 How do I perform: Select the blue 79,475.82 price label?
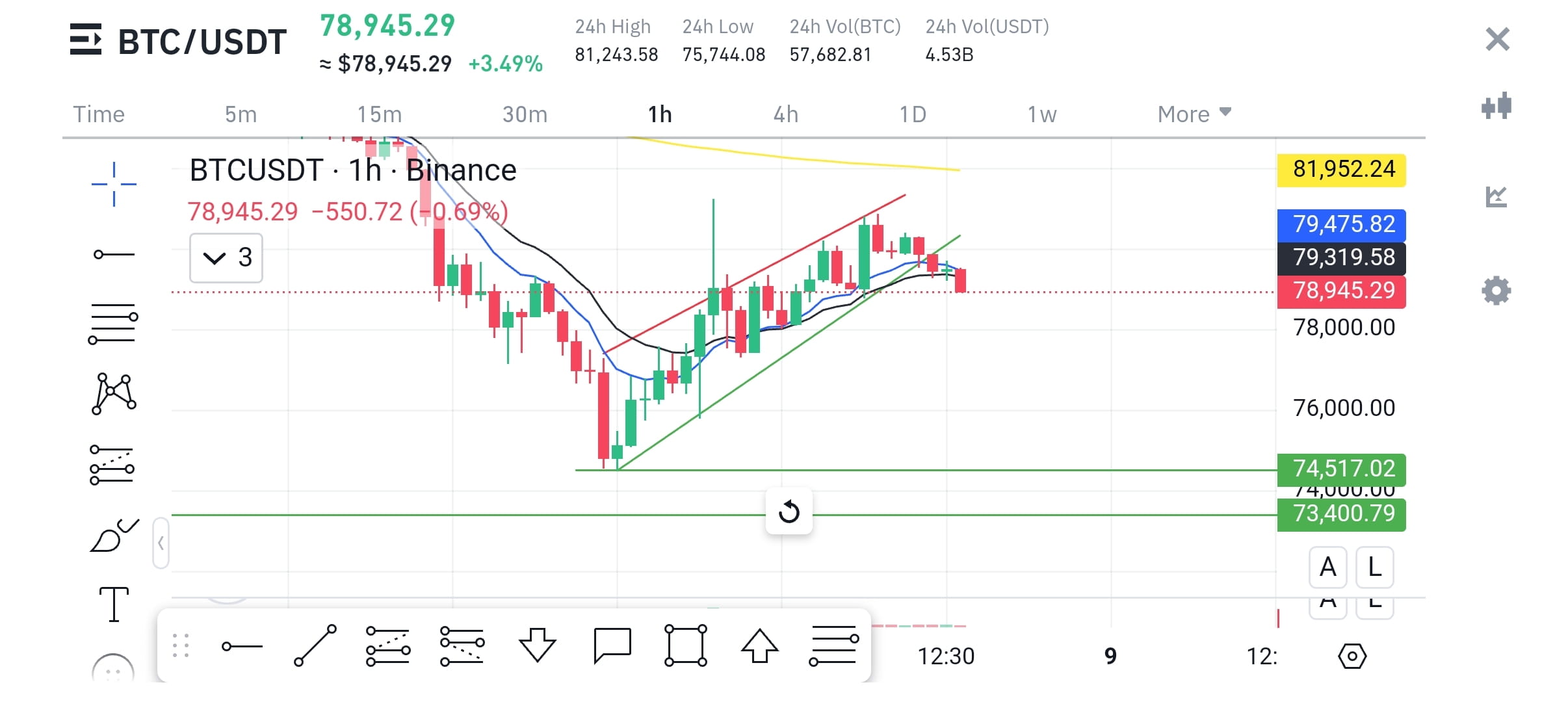pos(1342,225)
